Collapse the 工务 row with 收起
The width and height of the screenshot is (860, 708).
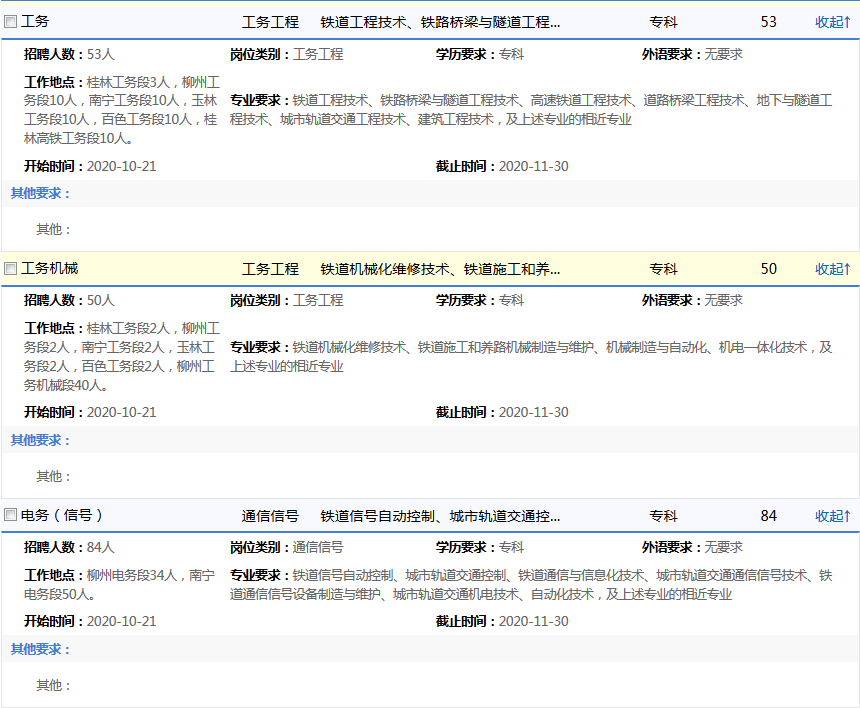pyautogui.click(x=832, y=22)
